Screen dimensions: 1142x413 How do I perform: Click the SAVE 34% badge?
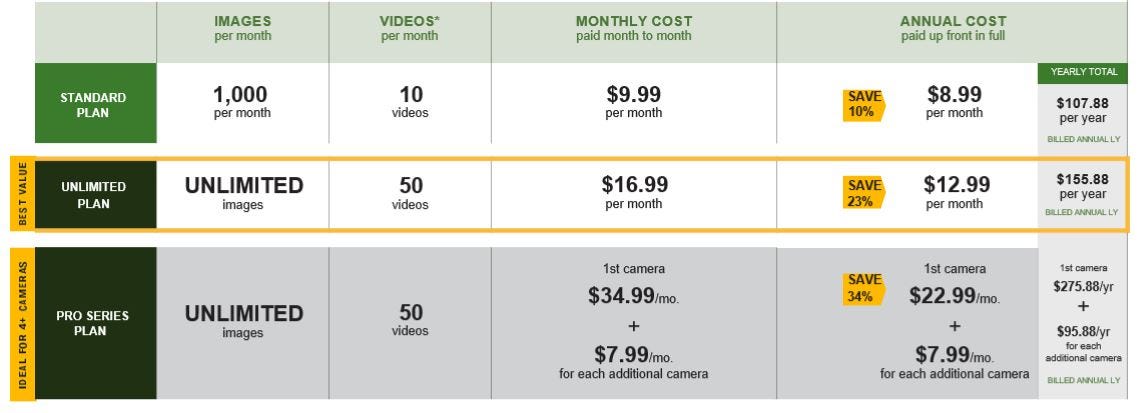864,287
